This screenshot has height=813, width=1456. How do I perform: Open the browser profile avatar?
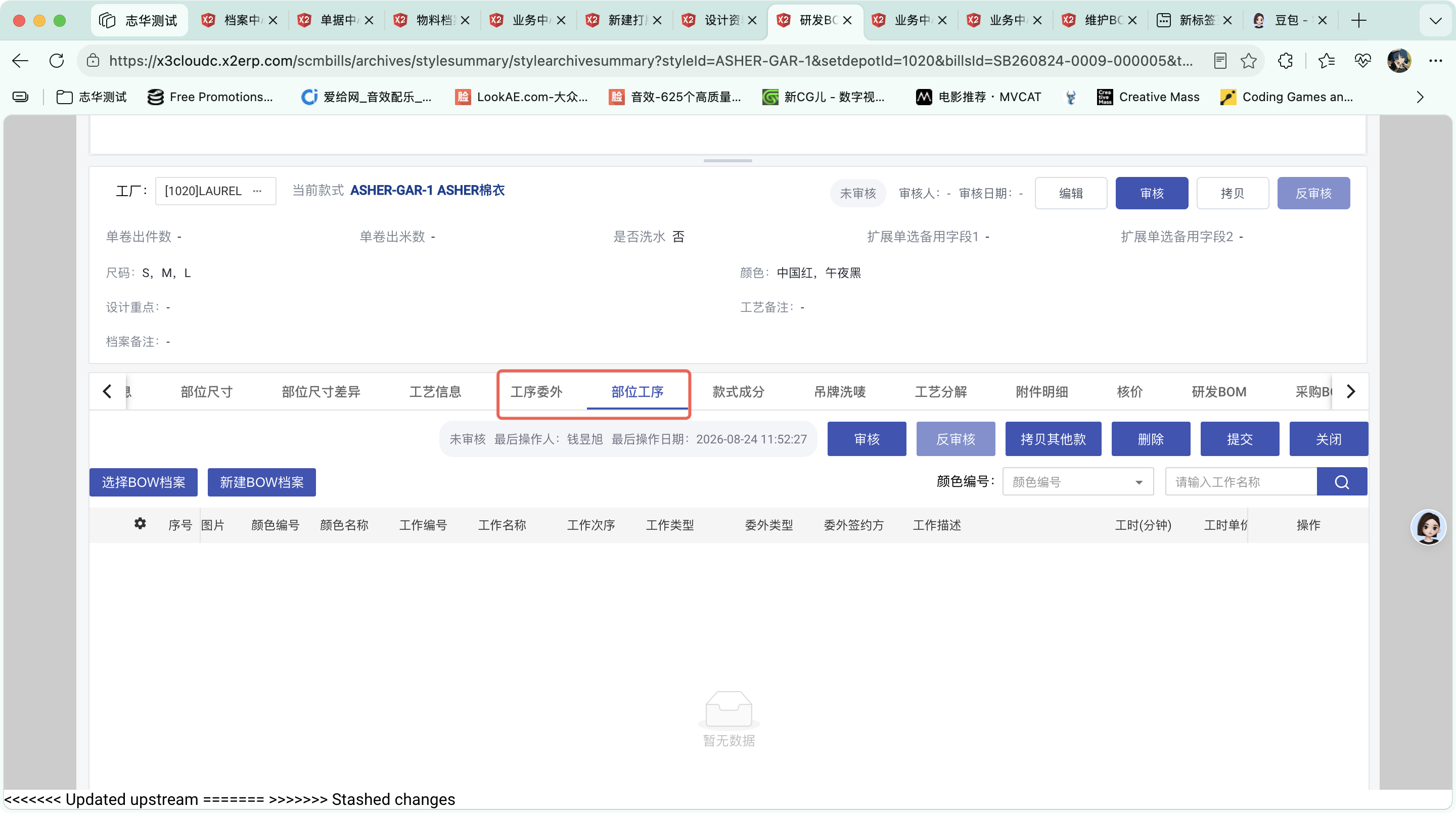click(x=1399, y=61)
